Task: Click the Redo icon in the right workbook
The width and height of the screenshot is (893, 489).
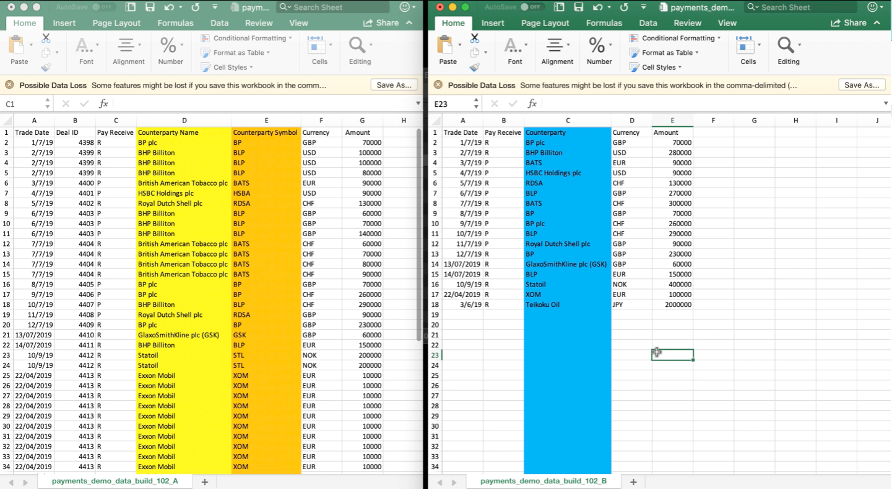Action: [x=624, y=7]
